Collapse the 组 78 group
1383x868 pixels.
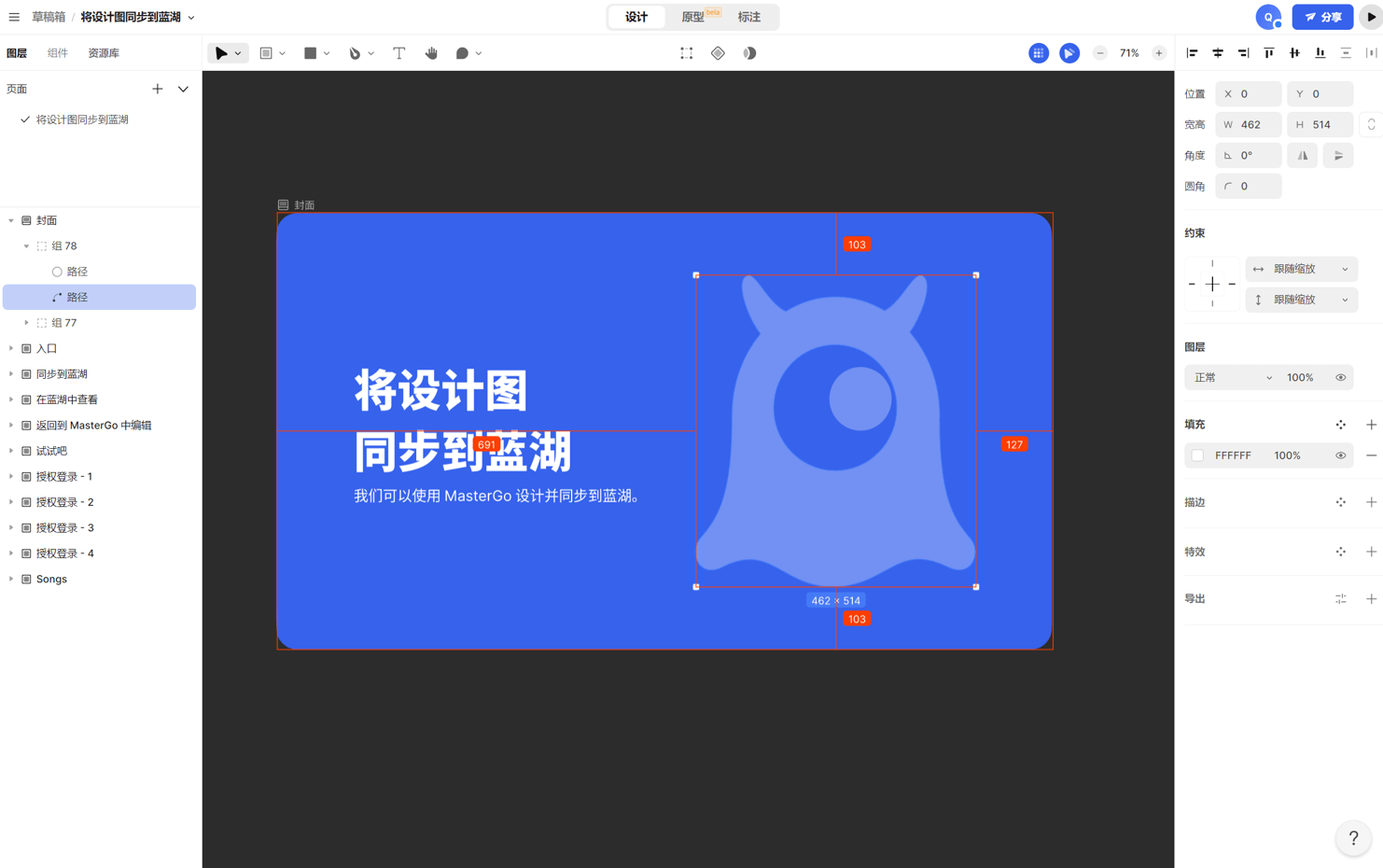click(x=26, y=246)
